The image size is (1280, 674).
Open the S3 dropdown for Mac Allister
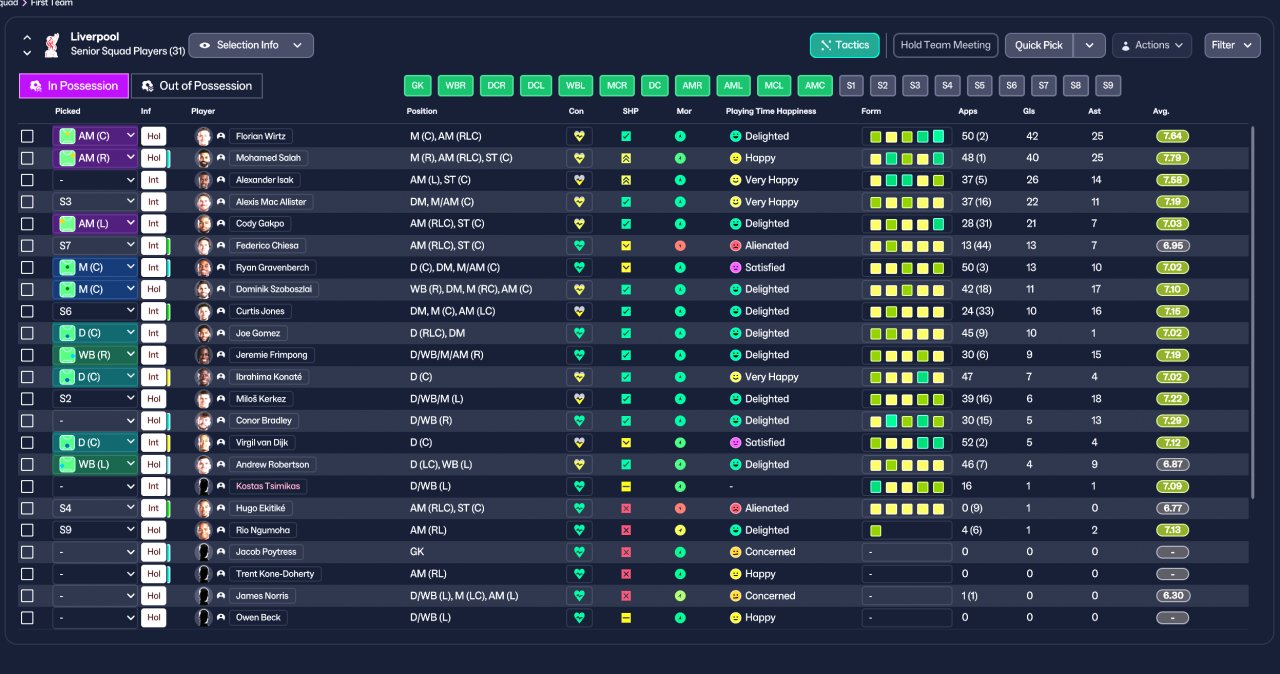pos(95,202)
